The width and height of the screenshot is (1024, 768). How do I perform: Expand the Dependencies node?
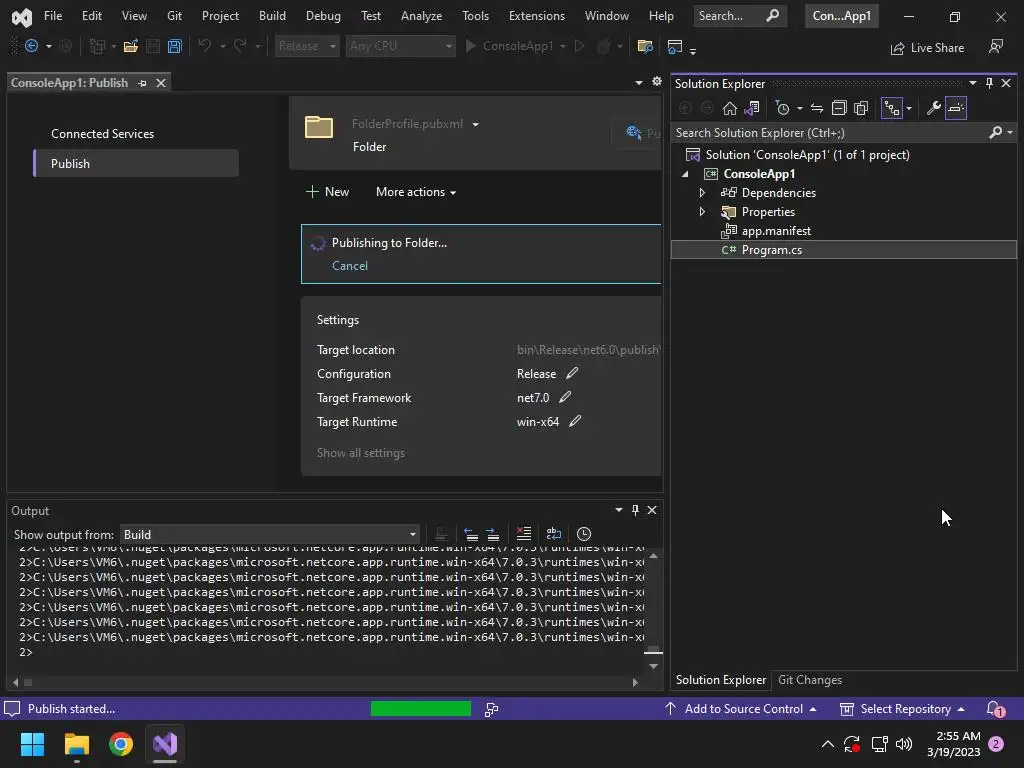click(x=702, y=193)
